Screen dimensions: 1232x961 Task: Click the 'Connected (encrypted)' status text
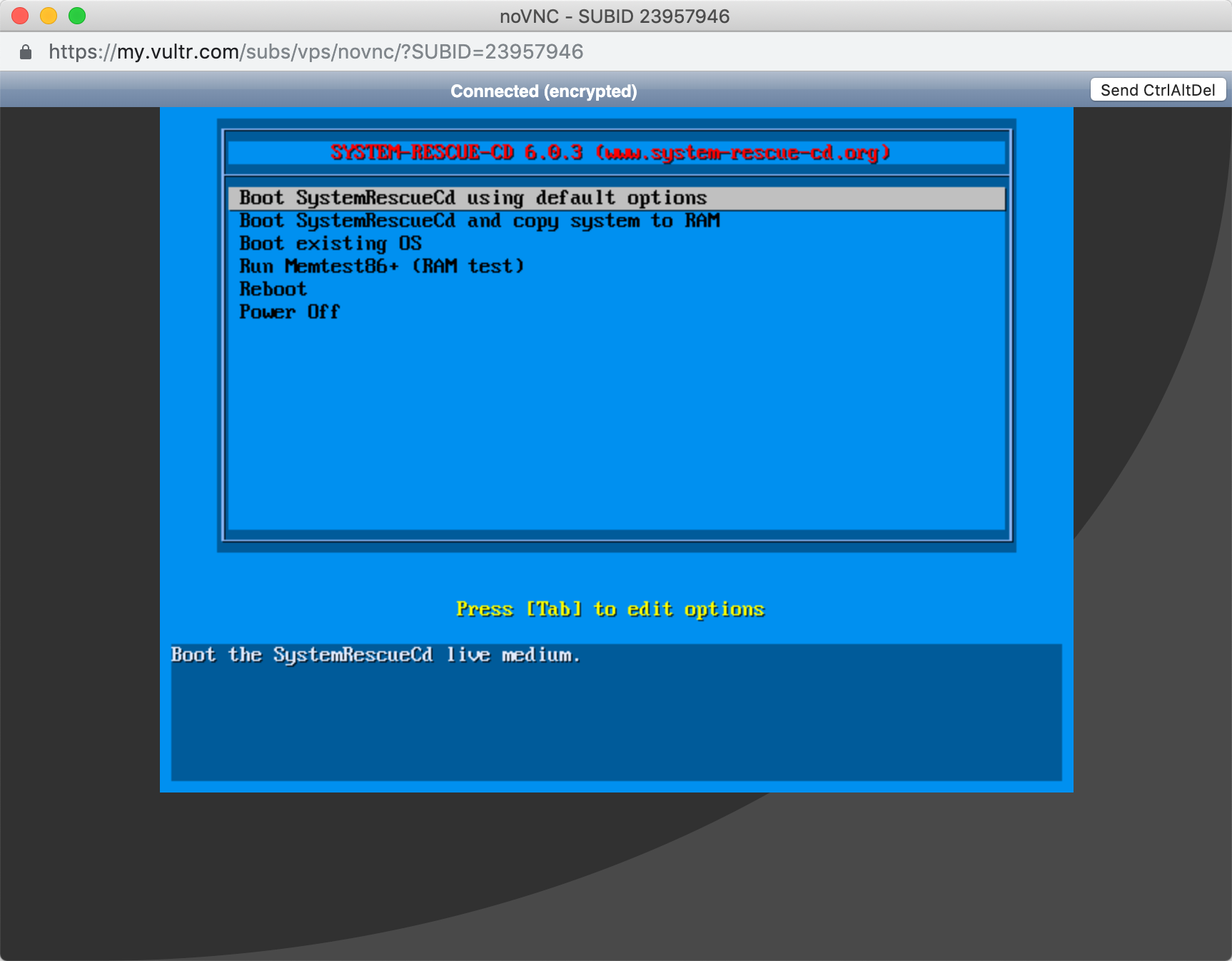click(544, 91)
